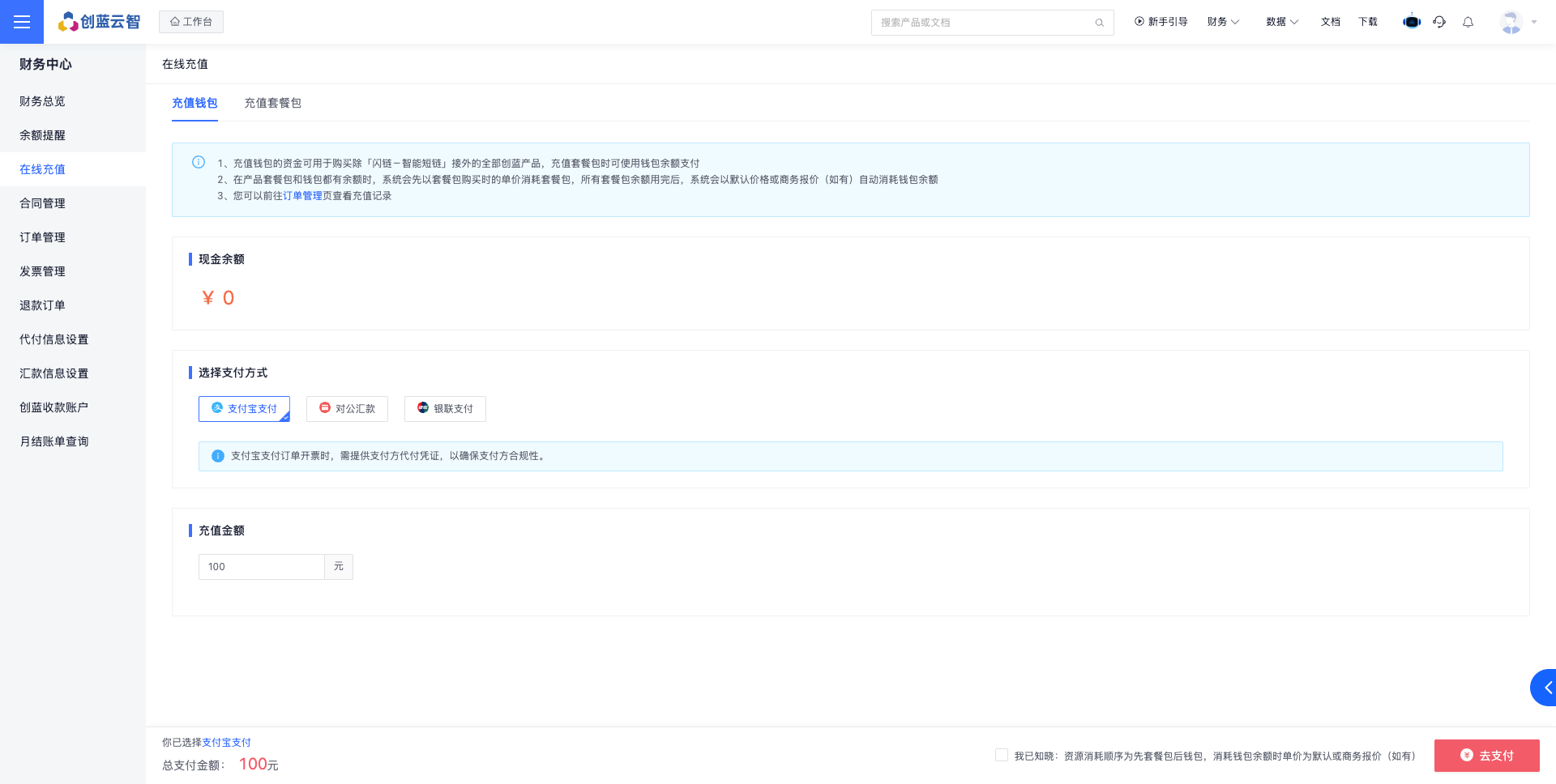
Task: Click the hamburger menu icon
Action: pos(22,22)
